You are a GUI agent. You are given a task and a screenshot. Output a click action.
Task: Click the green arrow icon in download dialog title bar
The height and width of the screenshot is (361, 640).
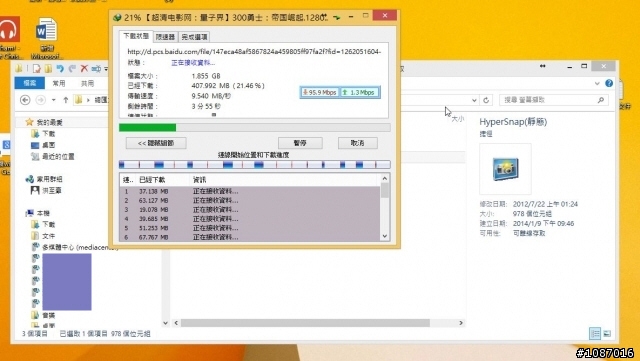pyautogui.click(x=337, y=17)
